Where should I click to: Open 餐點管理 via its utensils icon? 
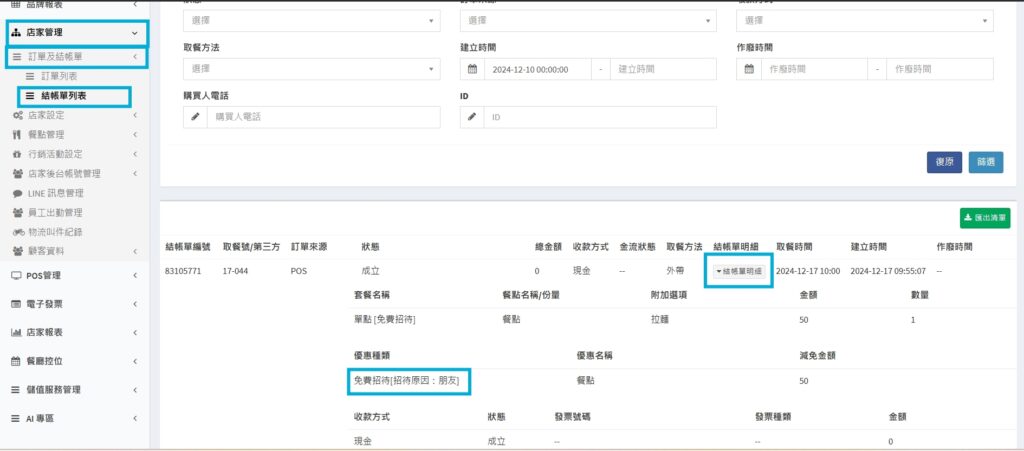[x=17, y=135]
